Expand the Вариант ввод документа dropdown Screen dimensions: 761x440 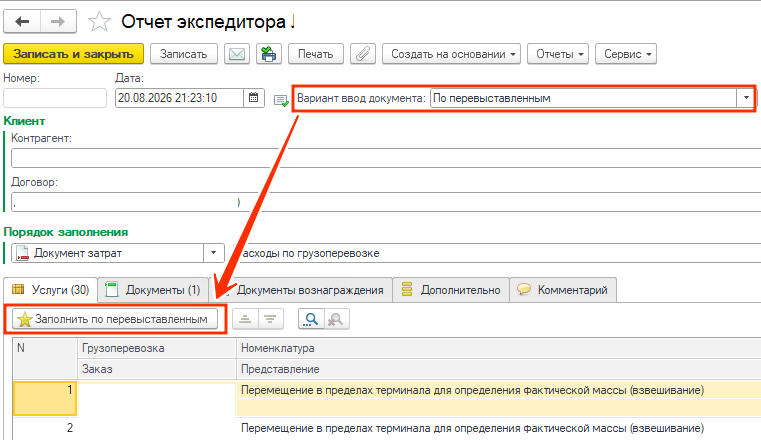[x=746, y=98]
